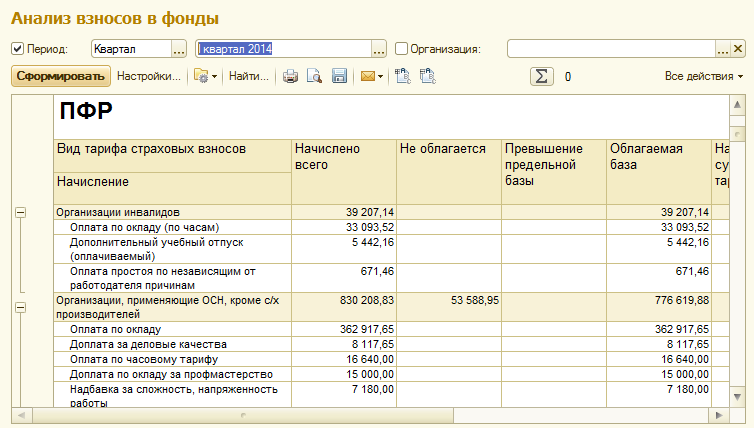Collapse the Организации инвалидов group
Viewport: 754px width, 428px height.
tap(21, 212)
